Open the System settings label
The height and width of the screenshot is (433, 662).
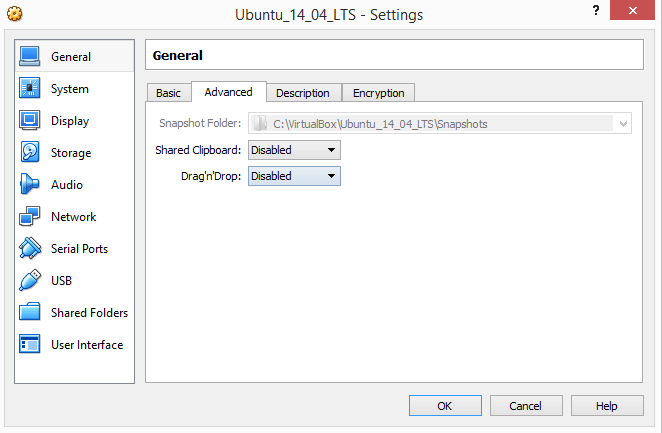click(70, 89)
